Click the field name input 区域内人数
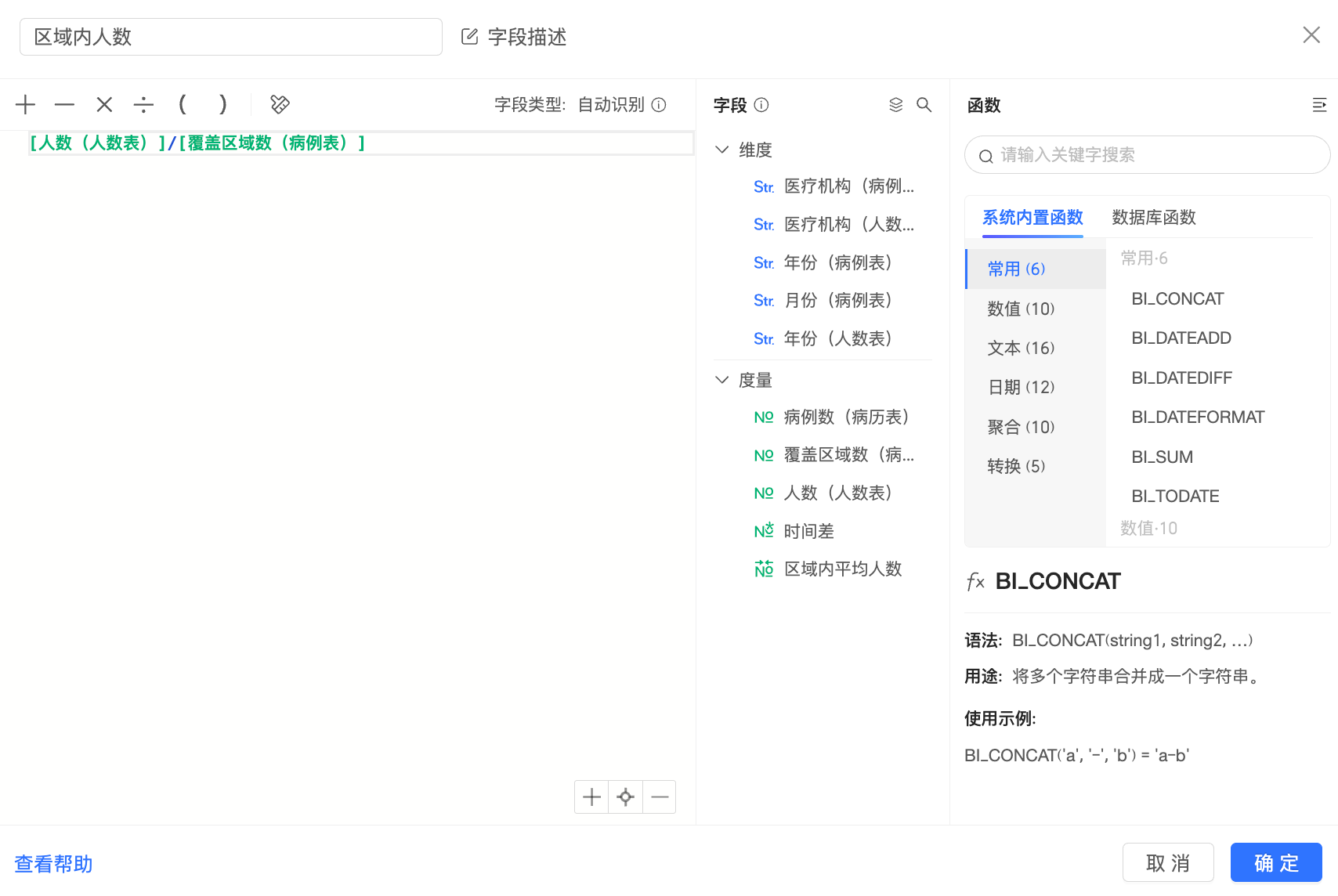1338x896 pixels. point(231,37)
